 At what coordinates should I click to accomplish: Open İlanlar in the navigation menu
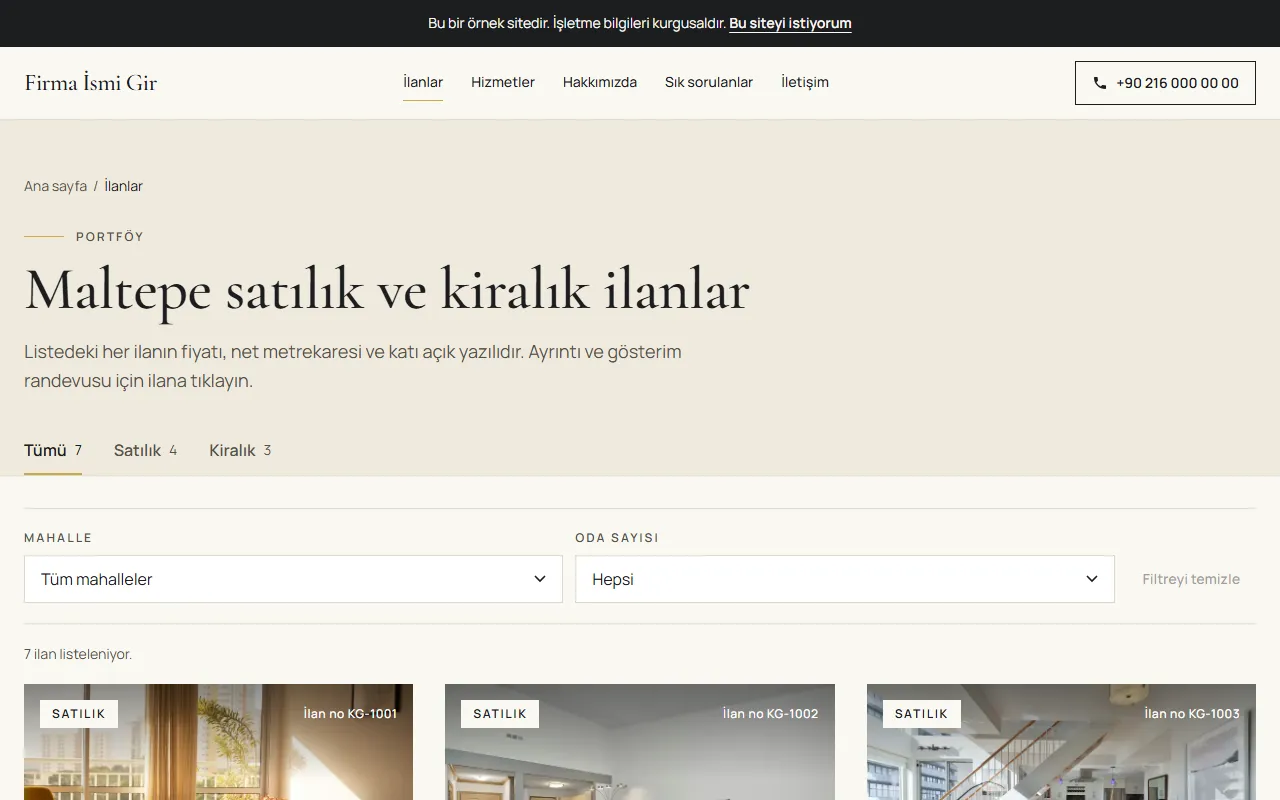click(x=423, y=82)
